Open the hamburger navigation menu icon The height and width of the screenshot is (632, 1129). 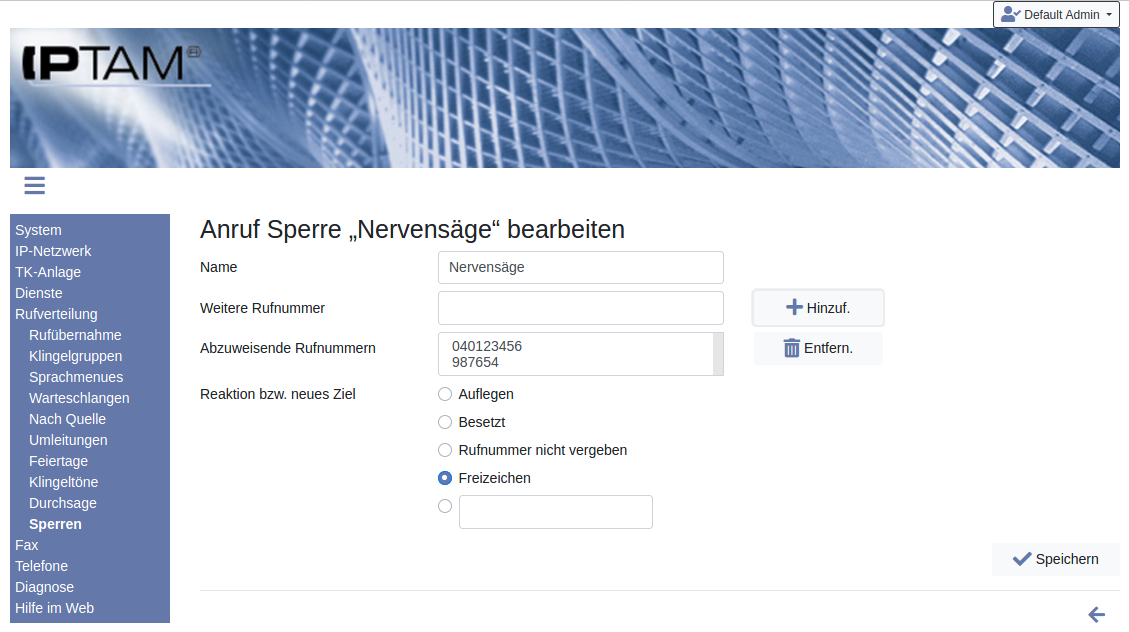coord(35,186)
